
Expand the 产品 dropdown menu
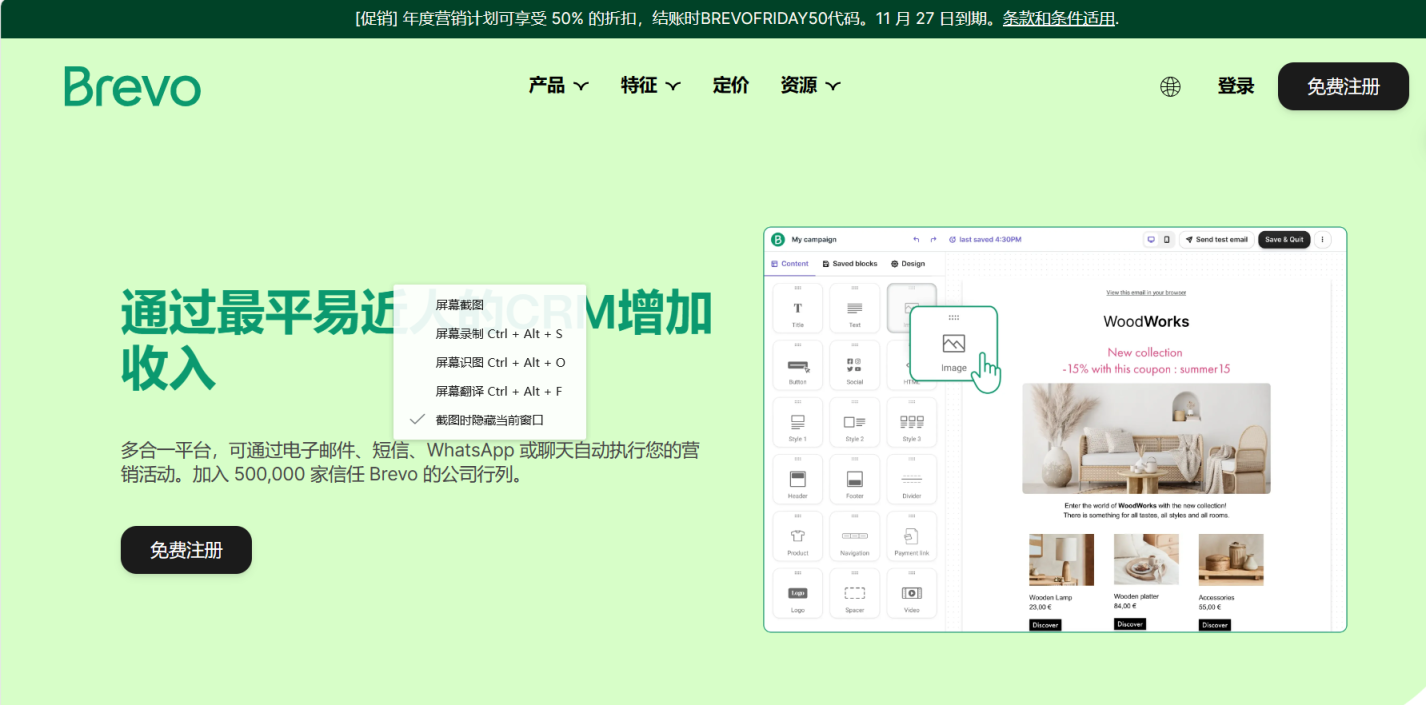(x=557, y=85)
